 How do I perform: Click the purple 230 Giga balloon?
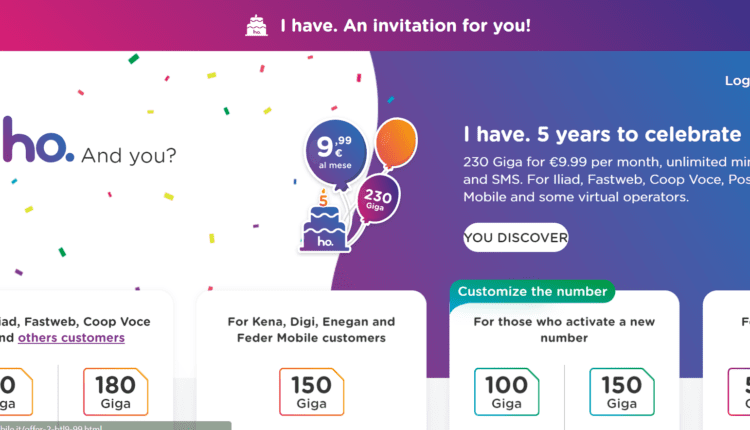pos(378,197)
